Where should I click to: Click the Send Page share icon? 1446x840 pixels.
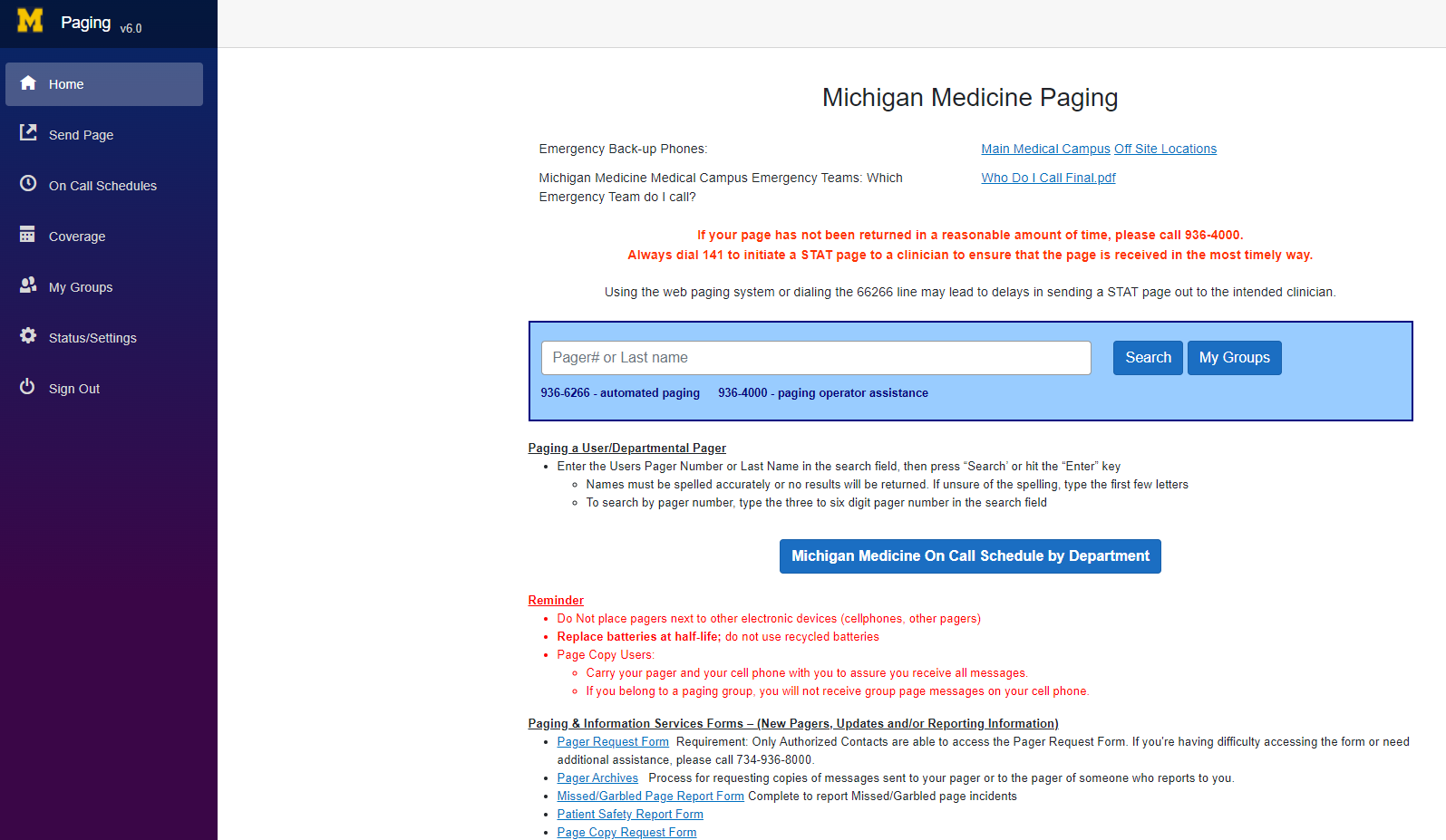(x=28, y=133)
